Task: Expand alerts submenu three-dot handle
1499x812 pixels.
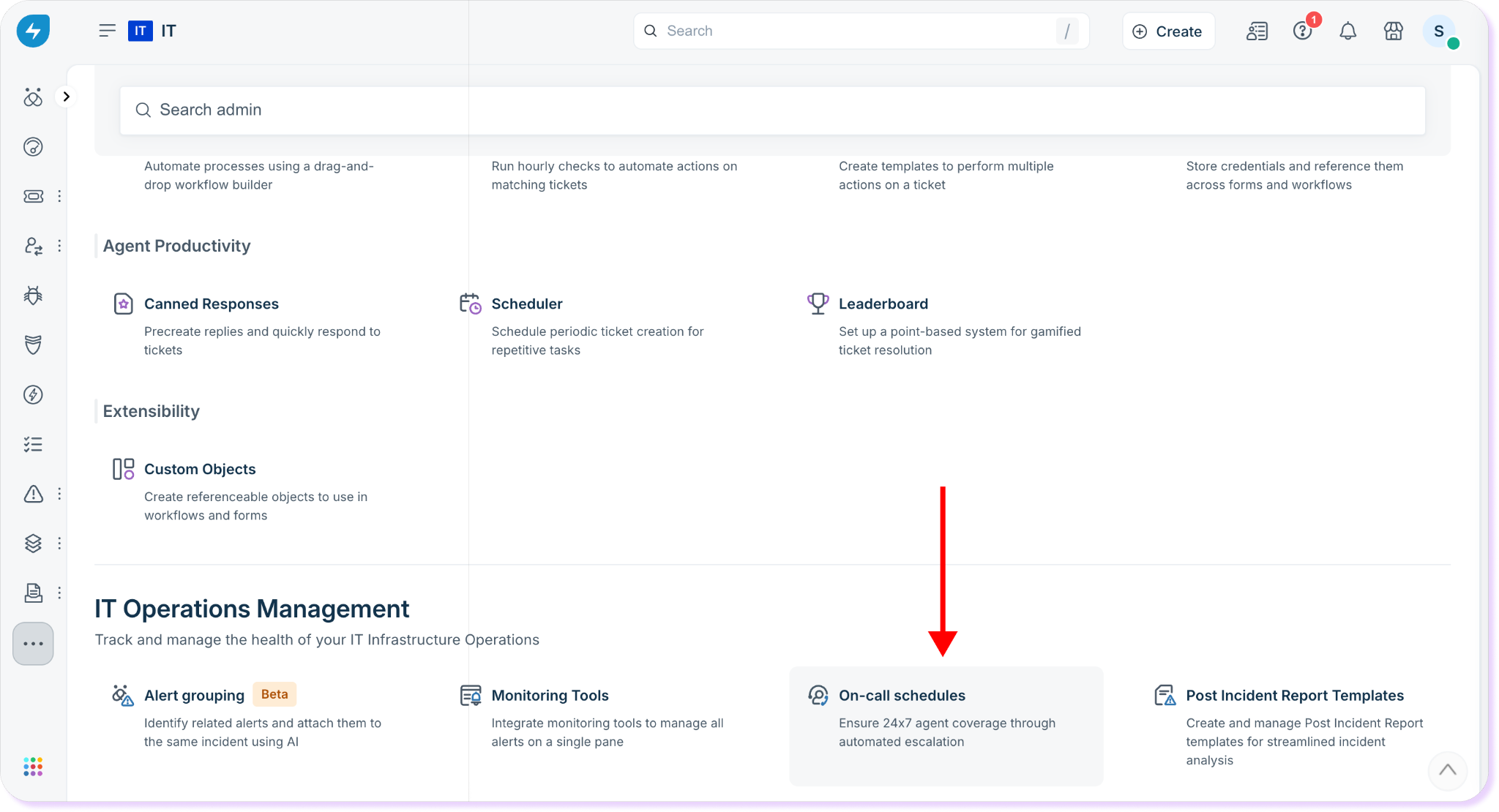Action: pyautogui.click(x=59, y=494)
